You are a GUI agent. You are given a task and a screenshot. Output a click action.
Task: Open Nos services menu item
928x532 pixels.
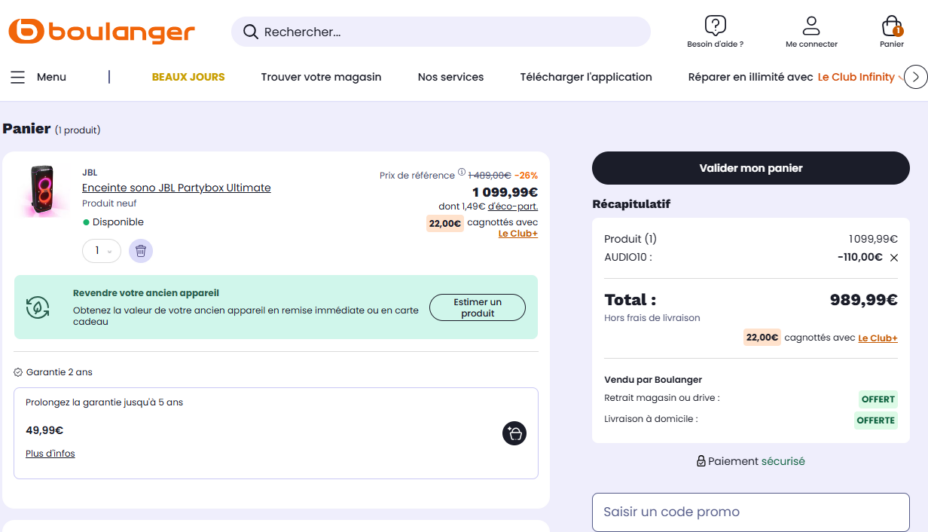click(x=450, y=77)
